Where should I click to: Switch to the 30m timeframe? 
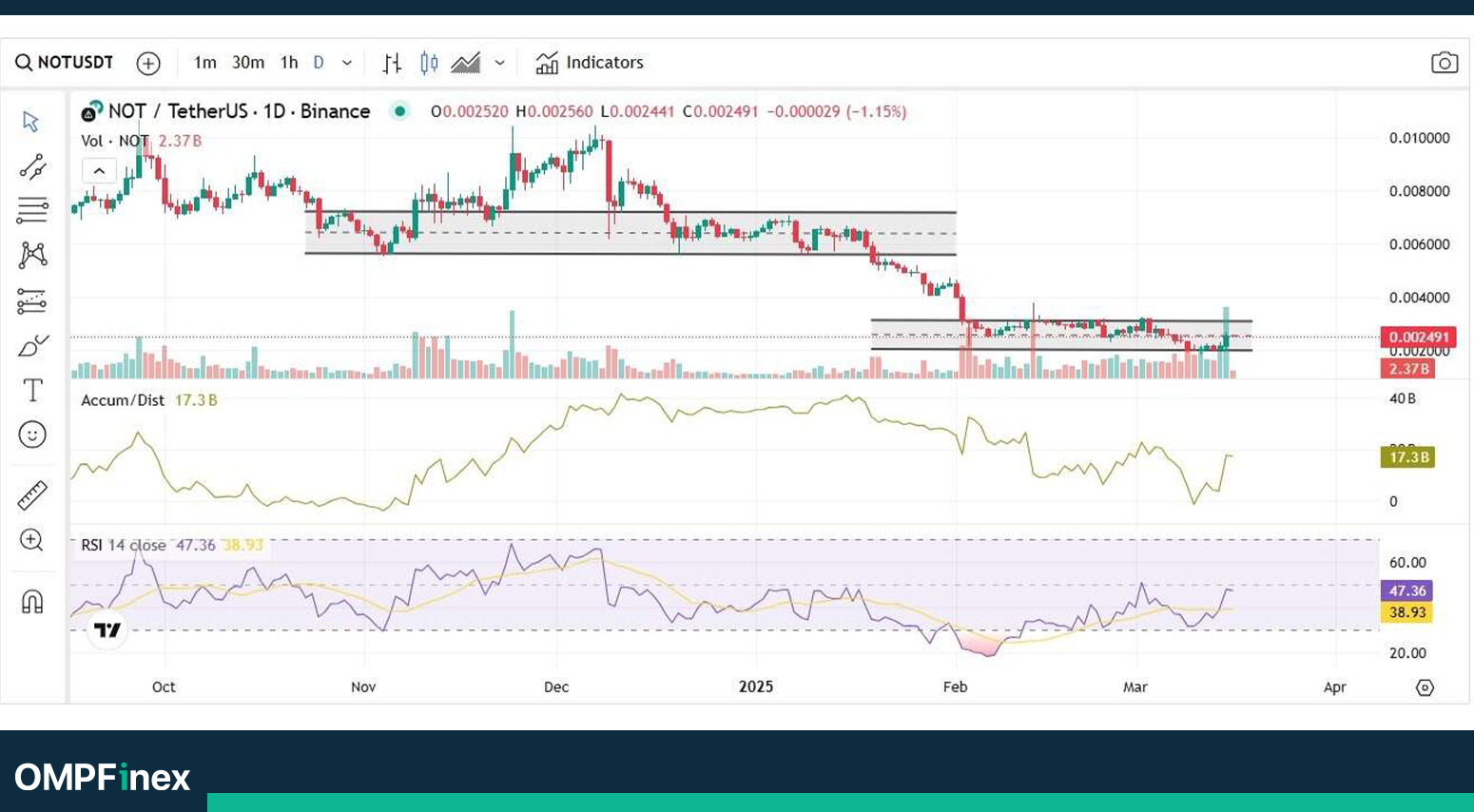pos(248,63)
